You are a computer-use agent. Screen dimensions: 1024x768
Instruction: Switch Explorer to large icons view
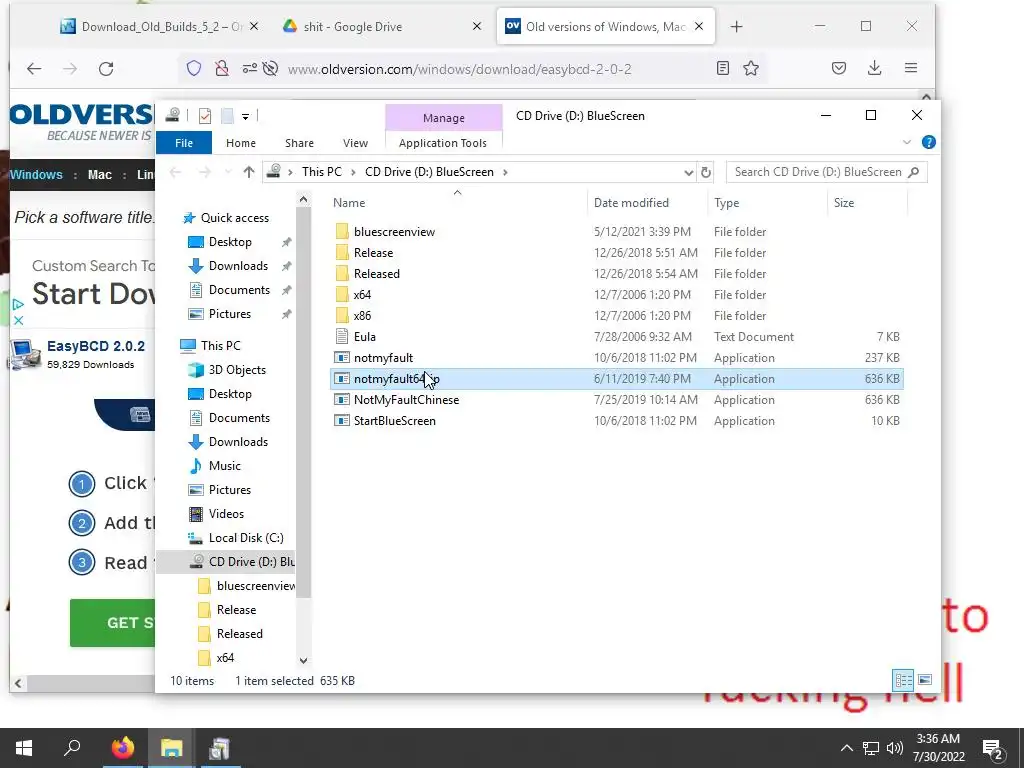[925, 680]
